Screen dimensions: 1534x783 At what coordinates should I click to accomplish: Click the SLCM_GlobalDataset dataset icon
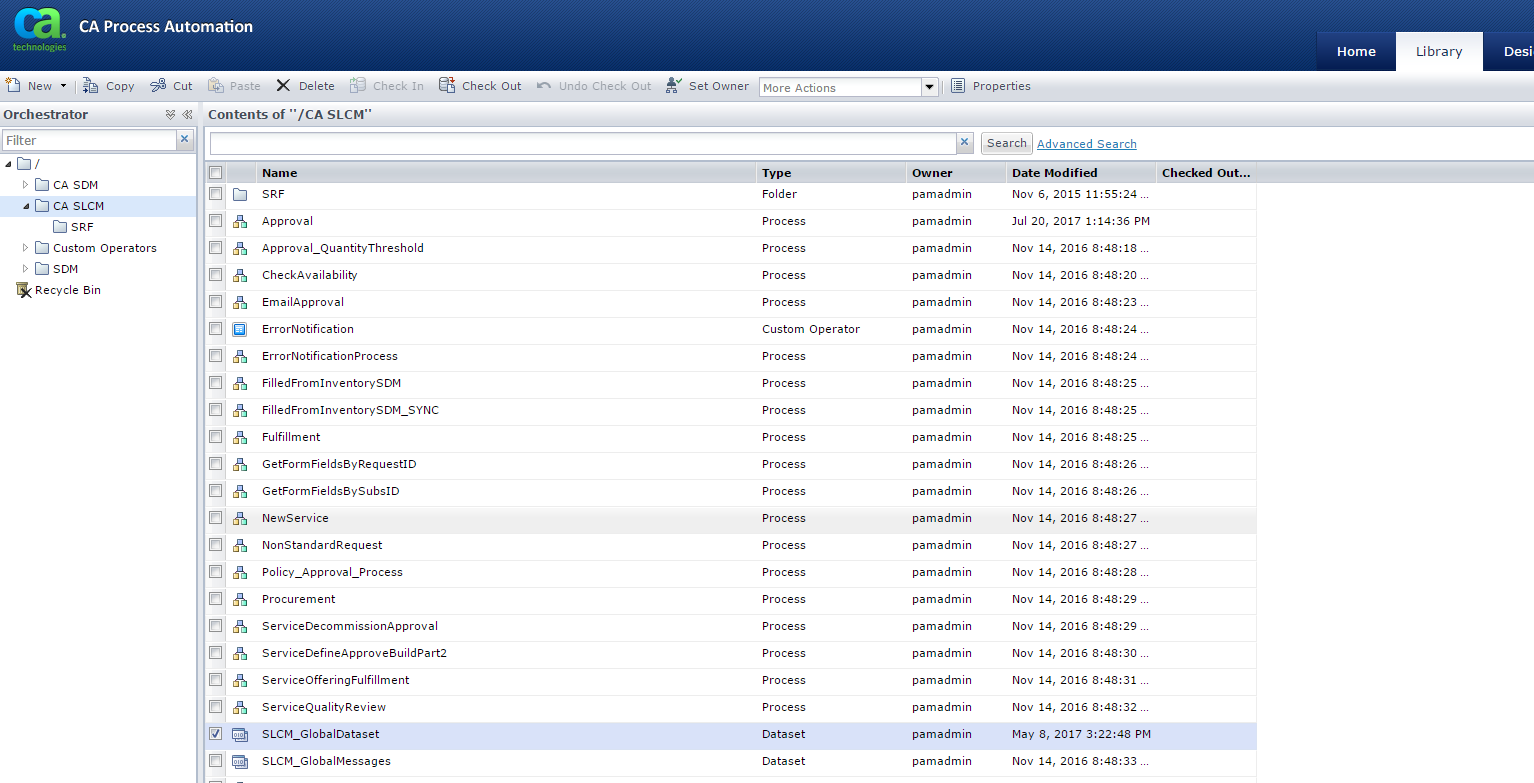click(x=240, y=734)
